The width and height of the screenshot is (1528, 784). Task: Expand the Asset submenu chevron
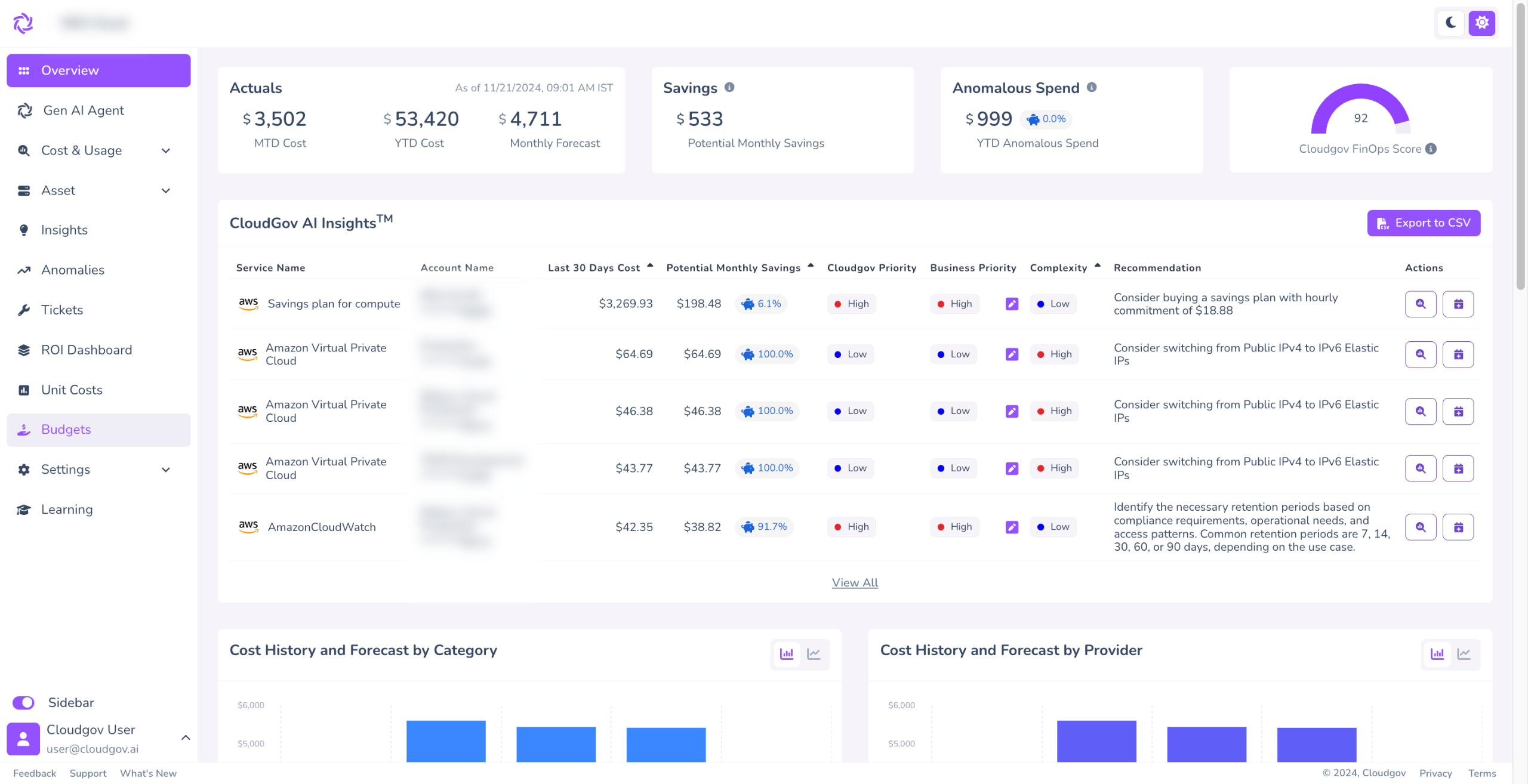tap(166, 191)
